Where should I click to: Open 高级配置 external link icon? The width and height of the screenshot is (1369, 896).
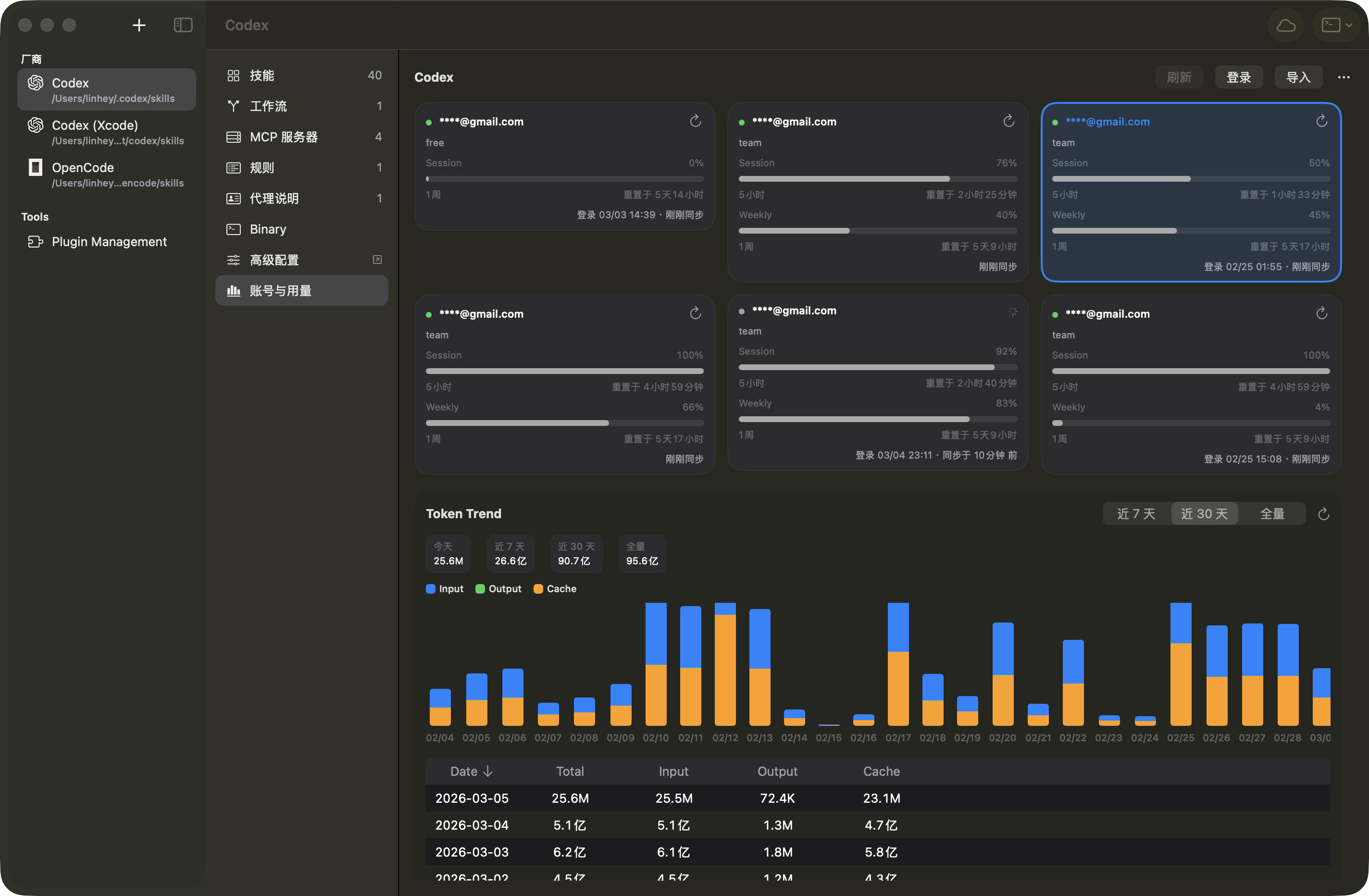point(377,260)
